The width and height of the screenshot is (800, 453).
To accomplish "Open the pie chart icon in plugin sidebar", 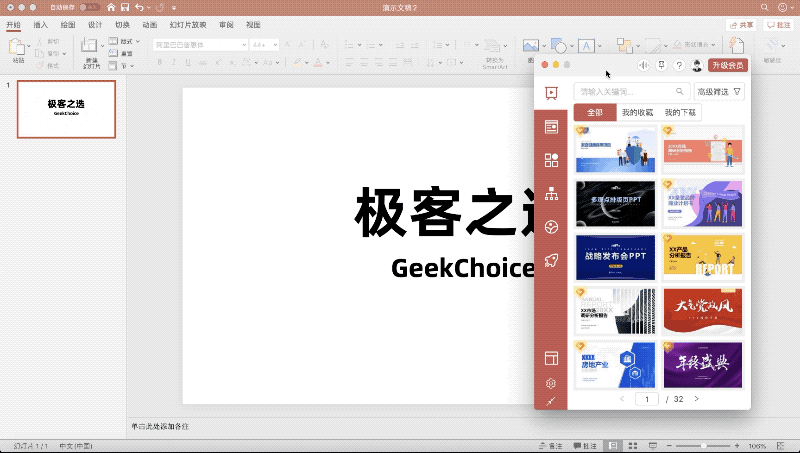I will tap(551, 227).
